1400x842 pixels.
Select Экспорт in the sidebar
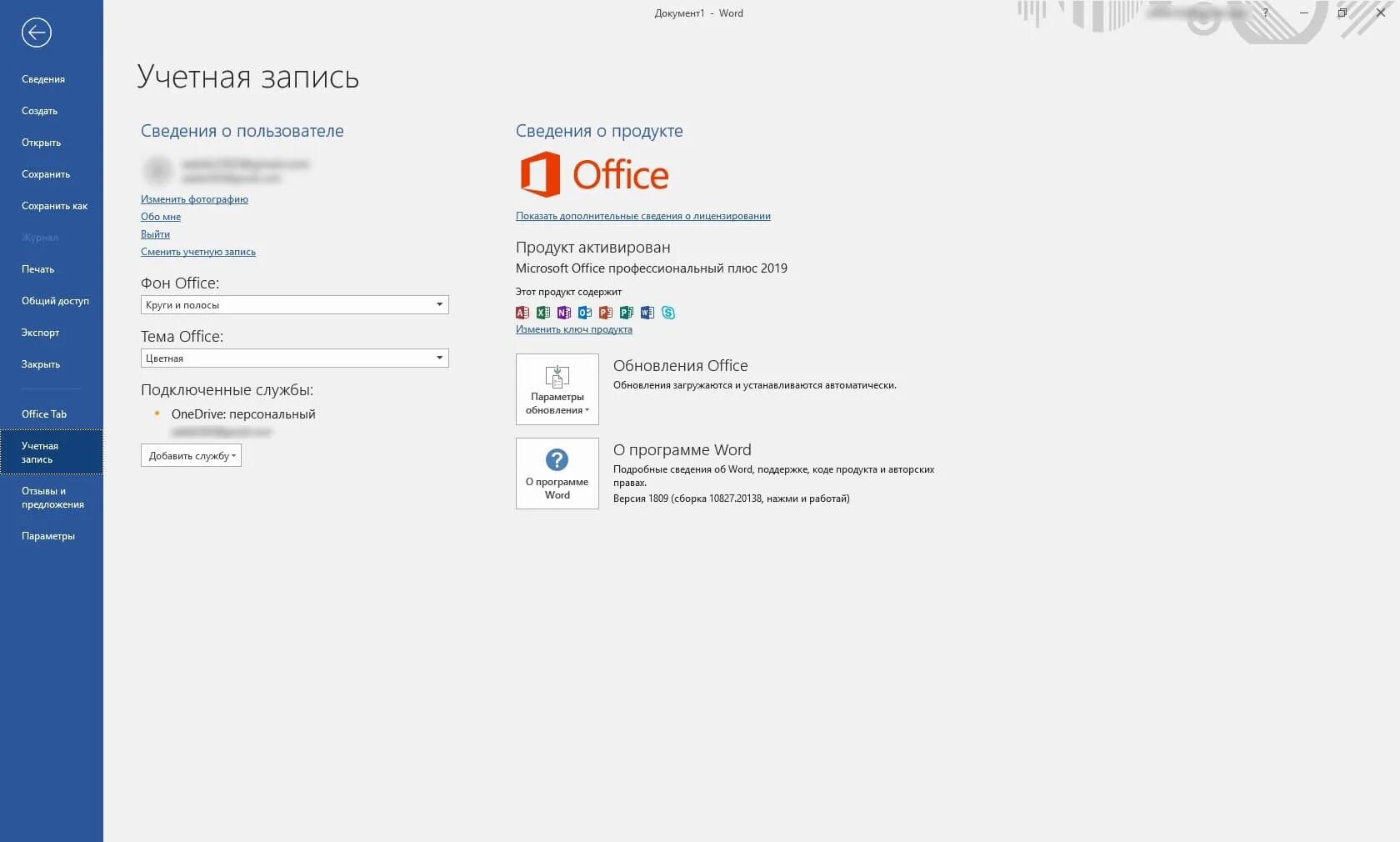point(38,332)
